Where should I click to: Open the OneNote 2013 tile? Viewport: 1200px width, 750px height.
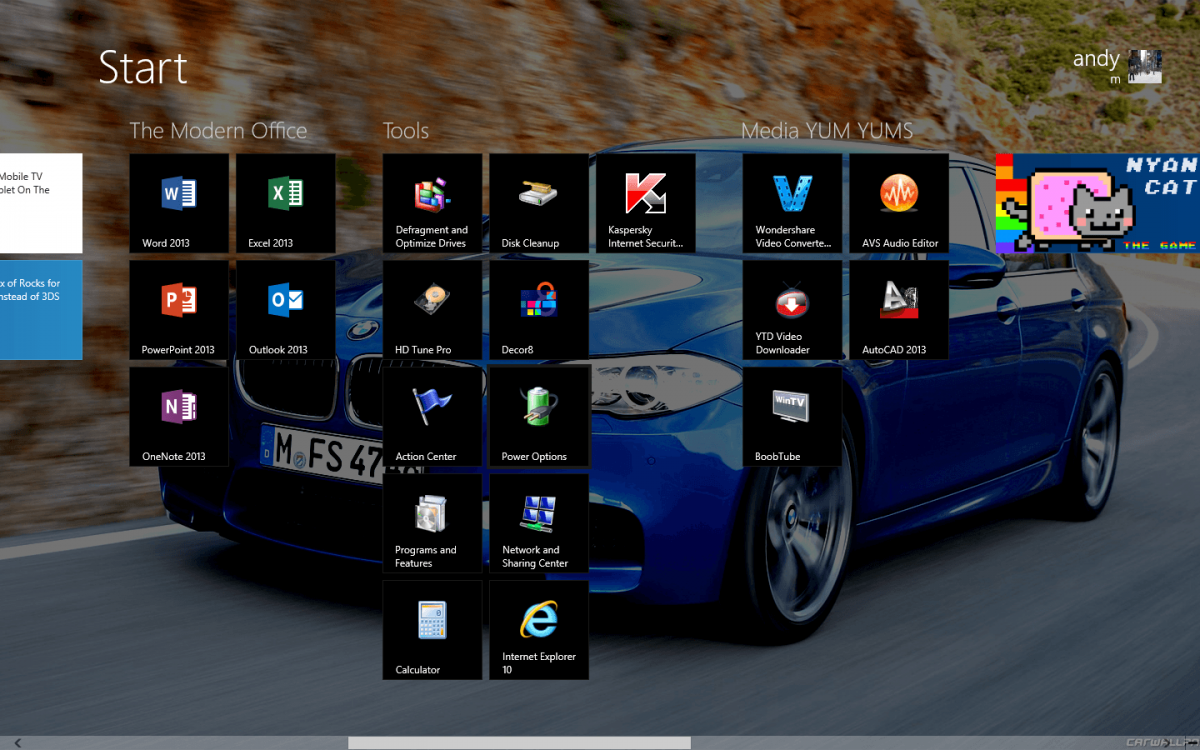click(179, 416)
